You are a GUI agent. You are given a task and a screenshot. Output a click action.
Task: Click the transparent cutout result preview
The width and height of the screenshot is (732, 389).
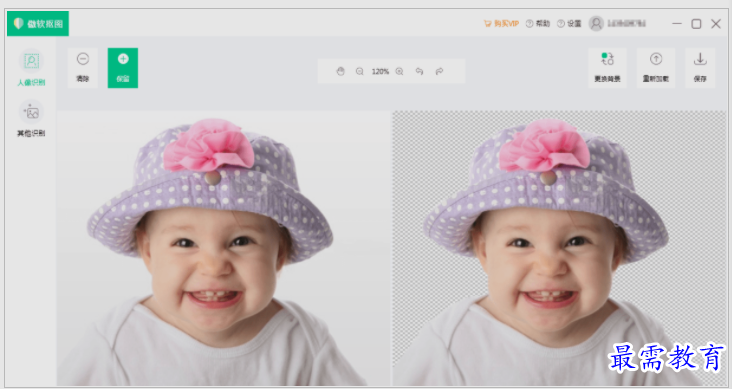coord(559,248)
